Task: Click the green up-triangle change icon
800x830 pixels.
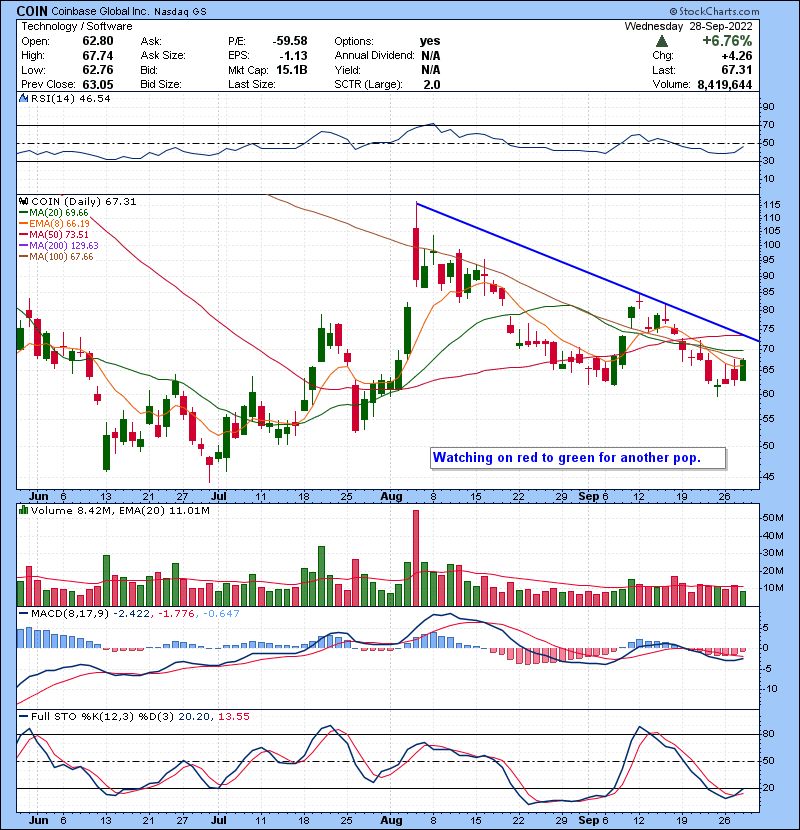Action: 661,41
